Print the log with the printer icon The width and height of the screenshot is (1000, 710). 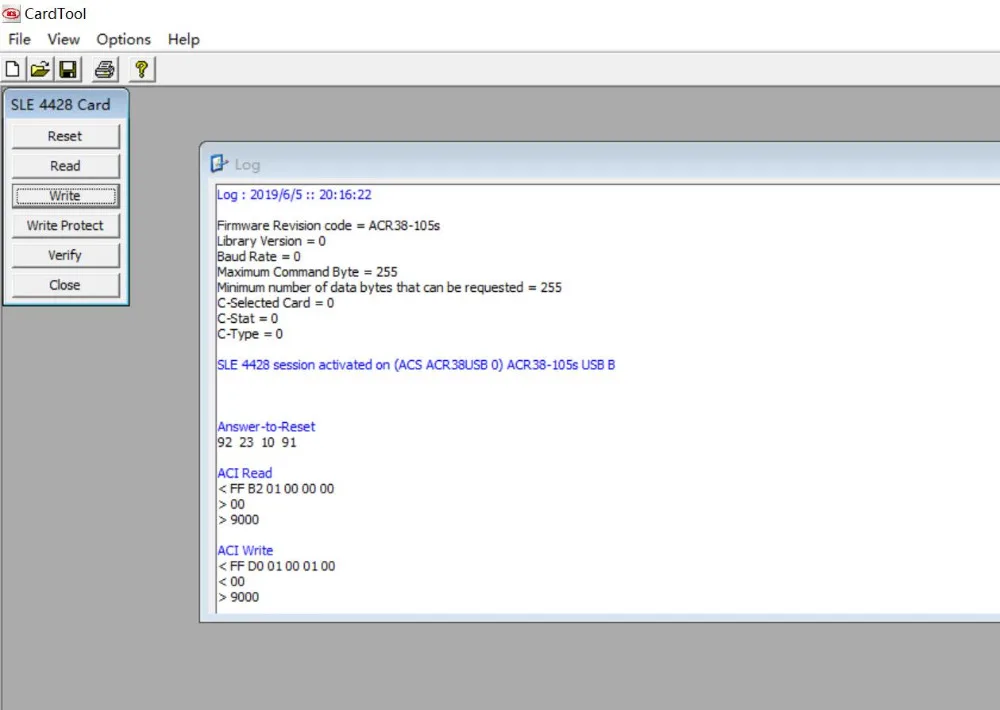(105, 69)
